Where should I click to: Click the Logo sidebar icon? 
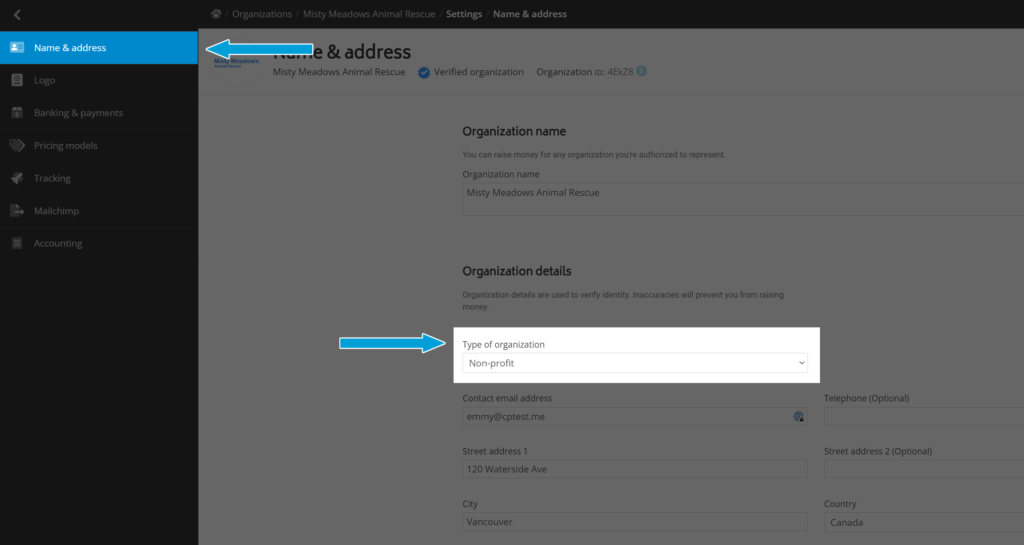(x=17, y=80)
